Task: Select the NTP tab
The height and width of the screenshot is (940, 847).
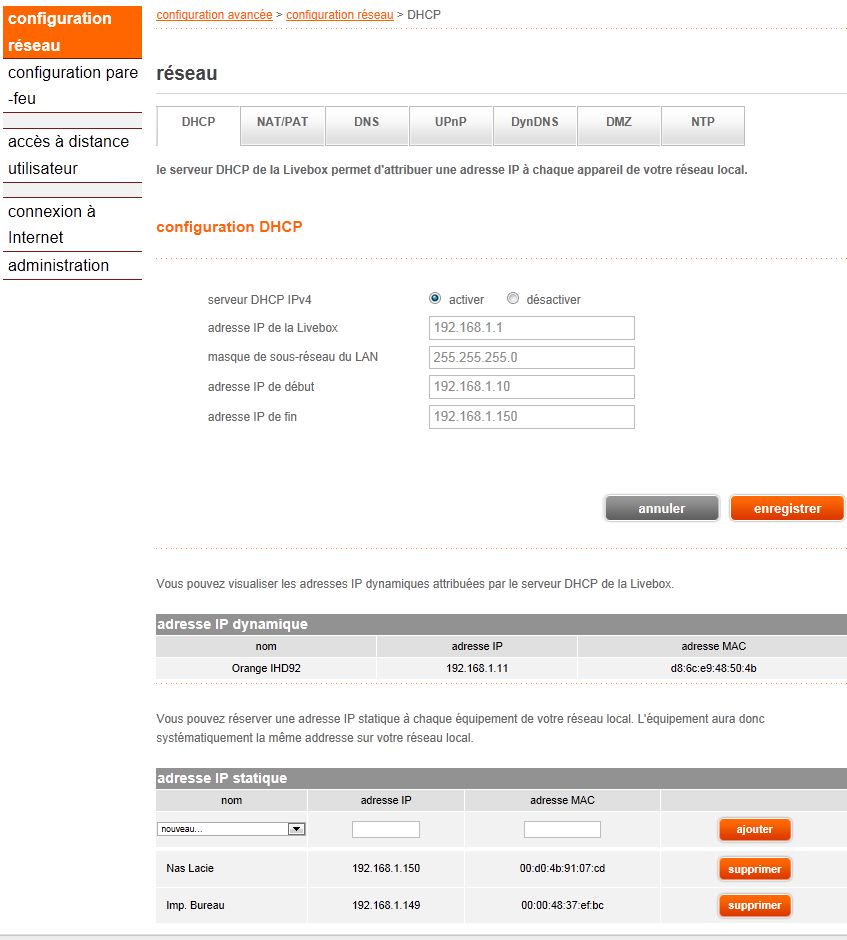Action: pyautogui.click(x=702, y=123)
